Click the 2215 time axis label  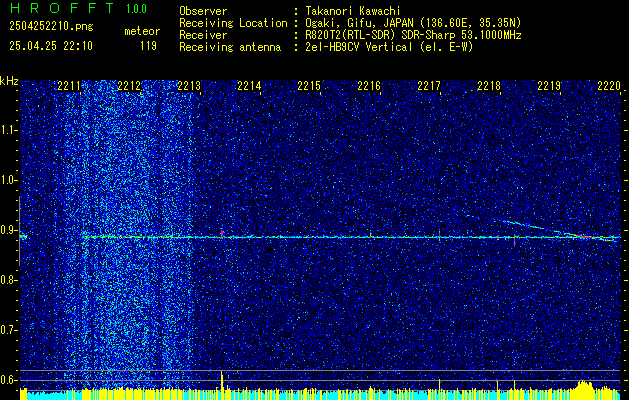309,85
